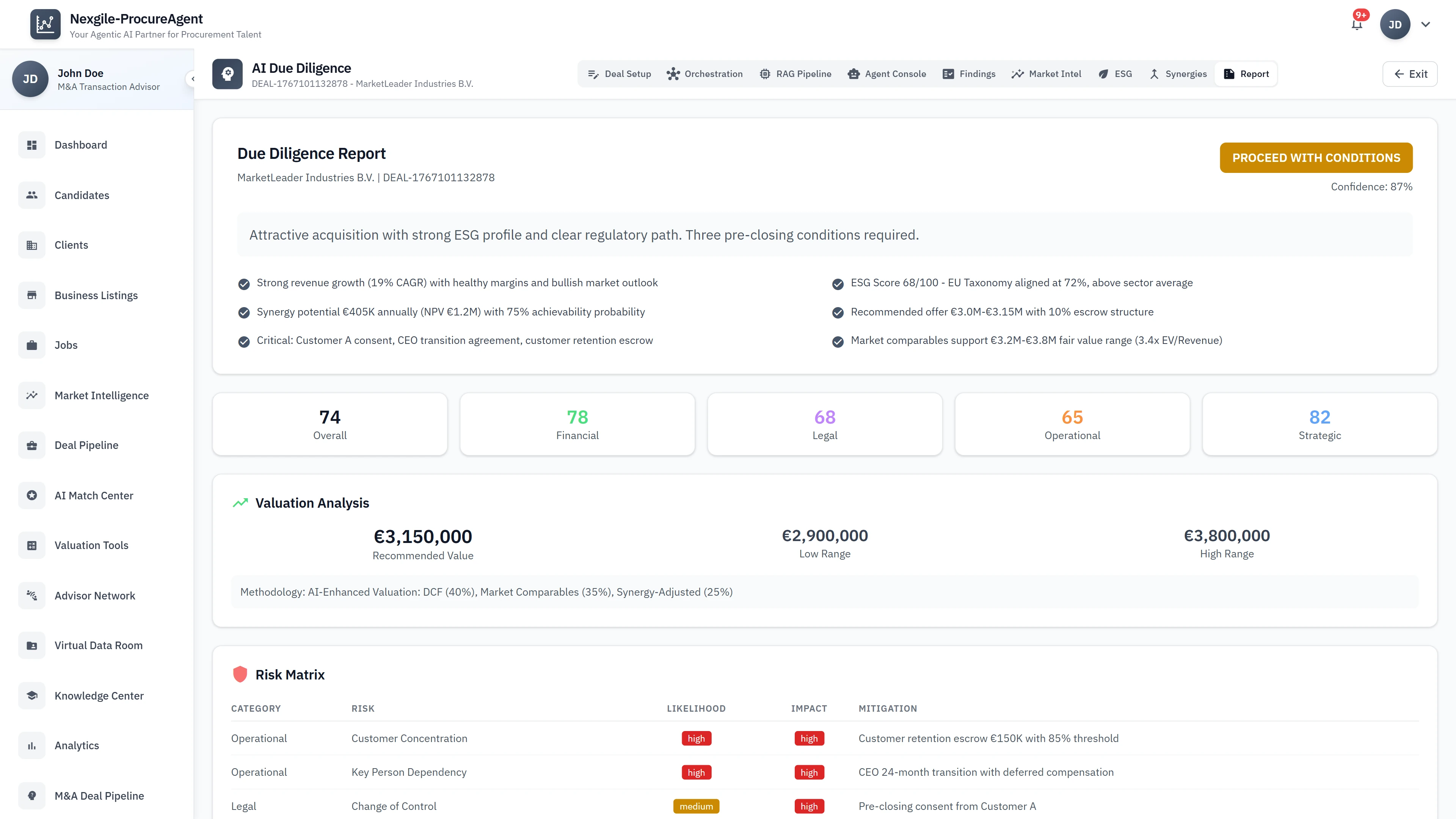Viewport: 1456px width, 819px height.
Task: Open the ESG tab
Action: pos(1116,74)
